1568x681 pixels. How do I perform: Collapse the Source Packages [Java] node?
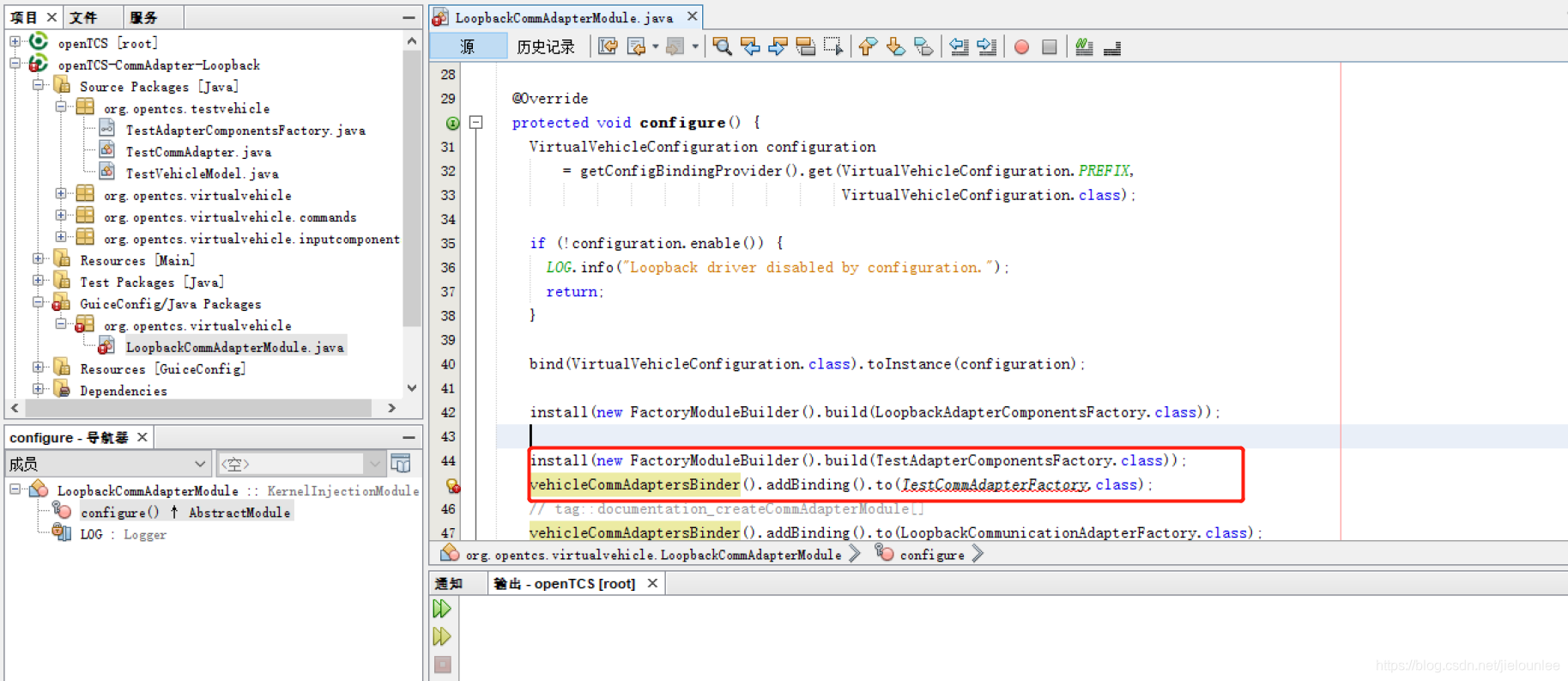[39, 85]
